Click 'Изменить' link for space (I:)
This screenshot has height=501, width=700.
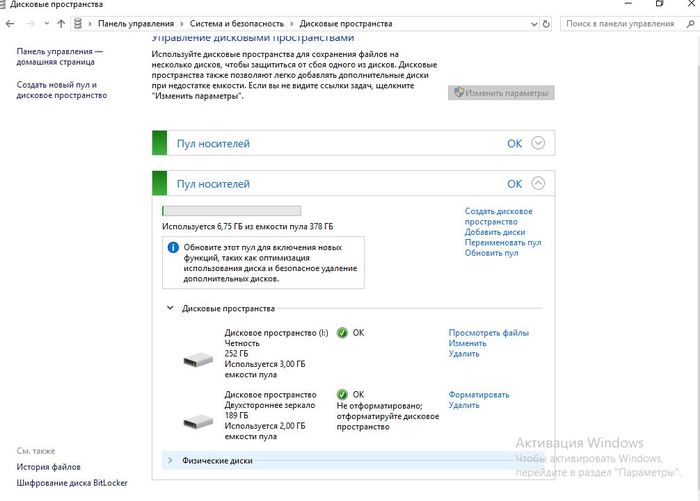pos(467,343)
